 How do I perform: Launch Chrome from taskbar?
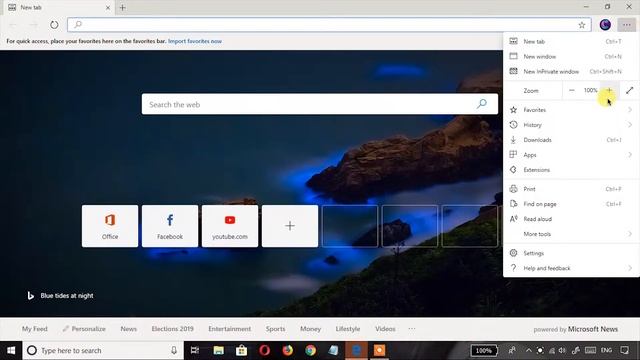311,350
